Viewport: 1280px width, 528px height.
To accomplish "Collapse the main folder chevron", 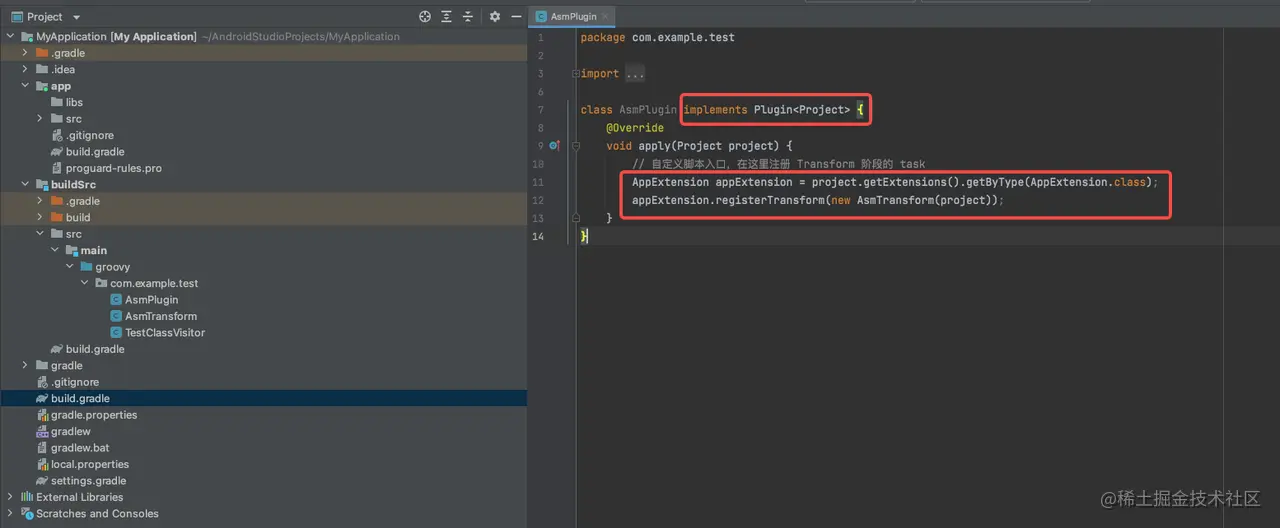I will click(55, 250).
